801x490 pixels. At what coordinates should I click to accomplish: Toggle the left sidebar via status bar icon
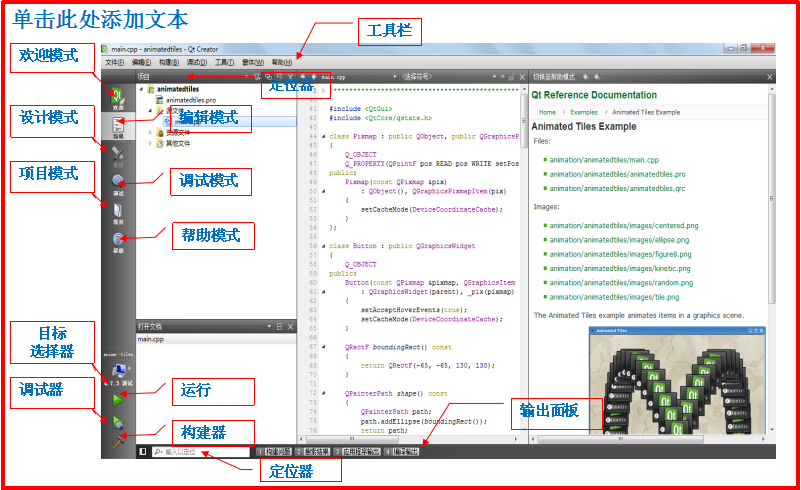pyautogui.click(x=143, y=451)
